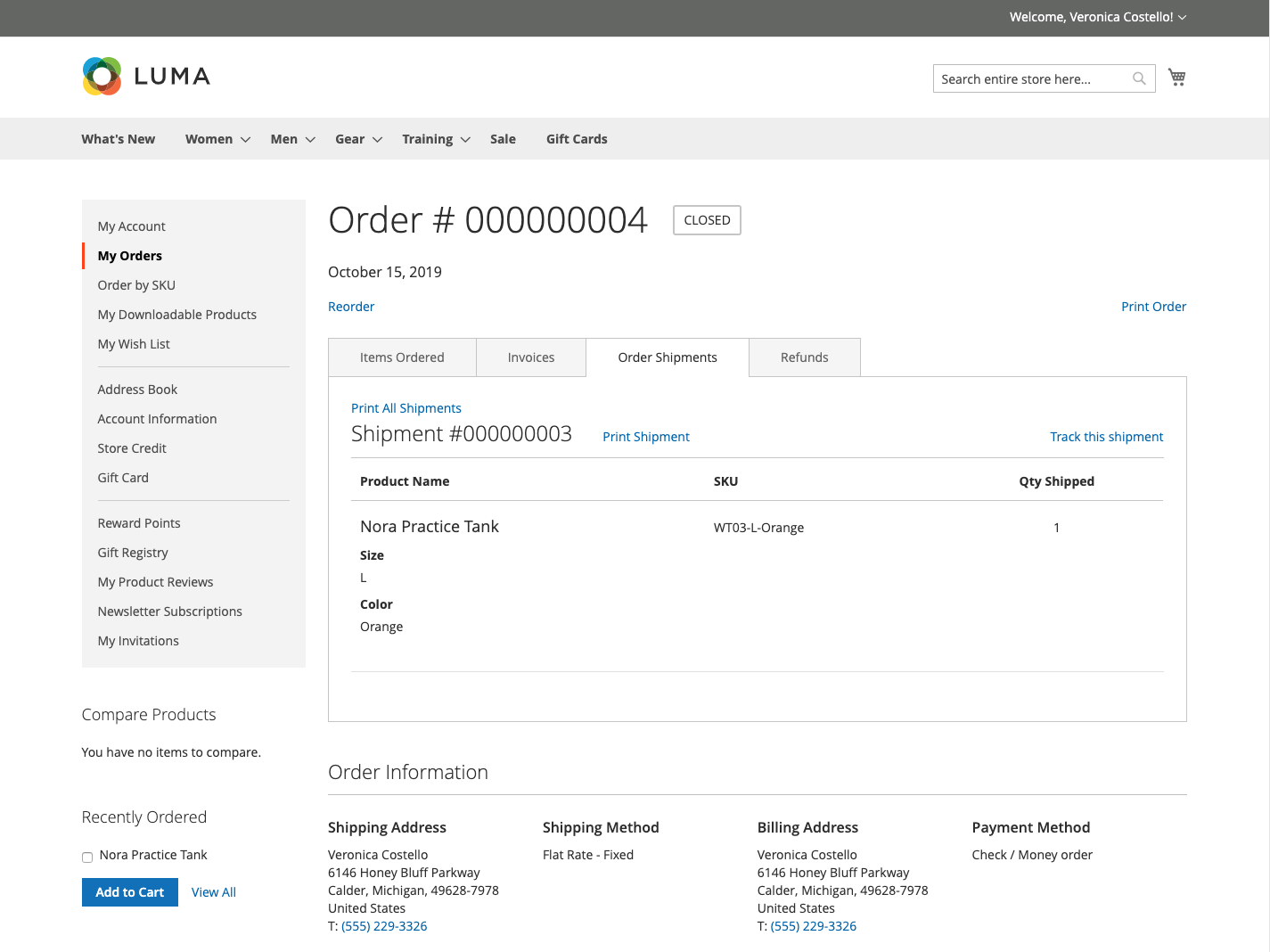Click the Print Order link
The width and height of the screenshot is (1270, 952).
(x=1153, y=307)
